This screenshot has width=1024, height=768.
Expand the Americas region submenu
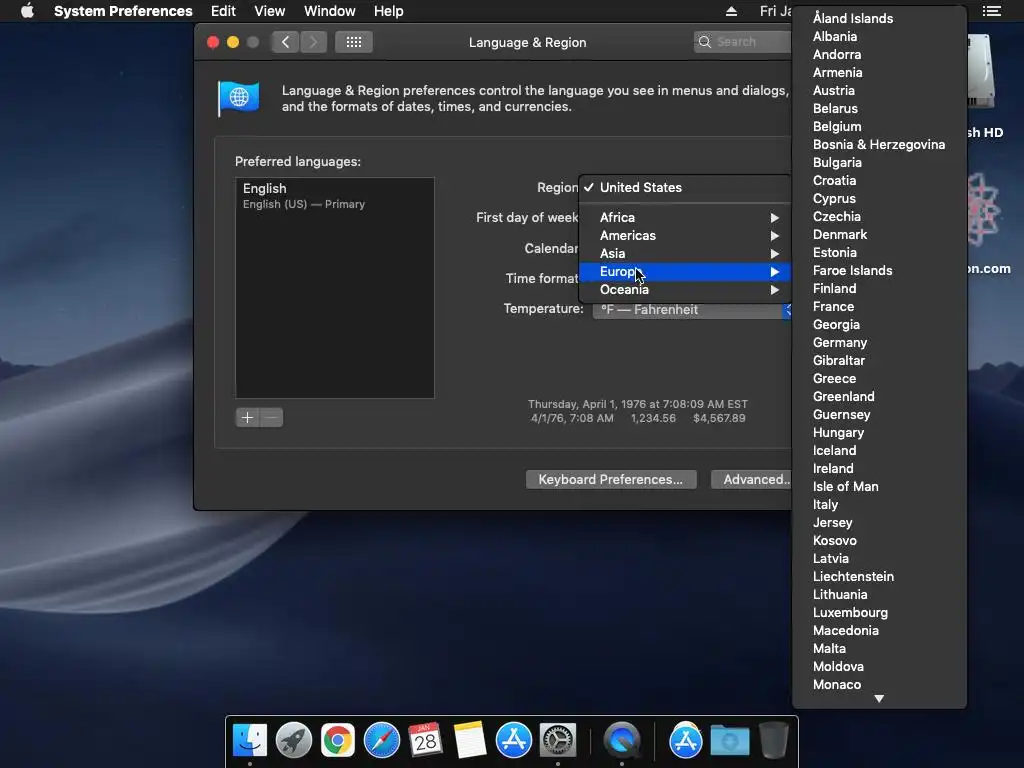[685, 235]
